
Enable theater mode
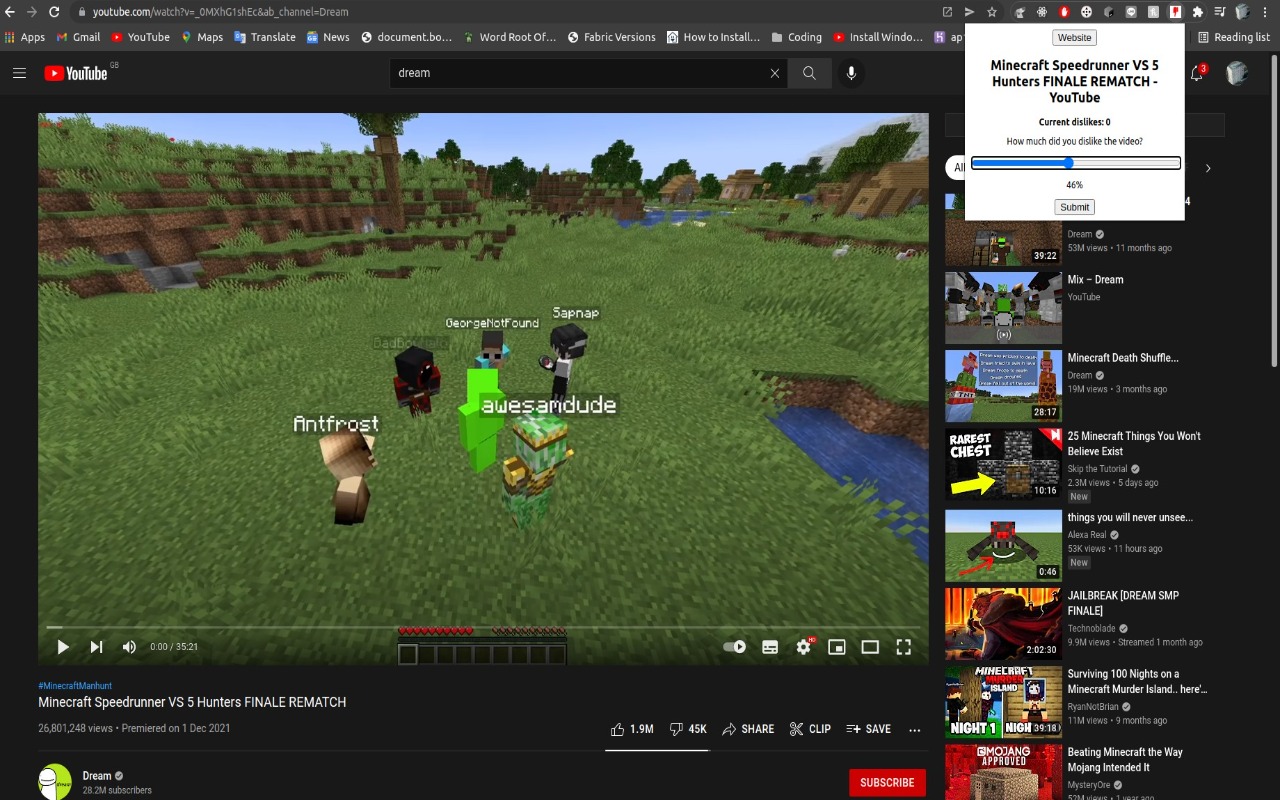[870, 647]
